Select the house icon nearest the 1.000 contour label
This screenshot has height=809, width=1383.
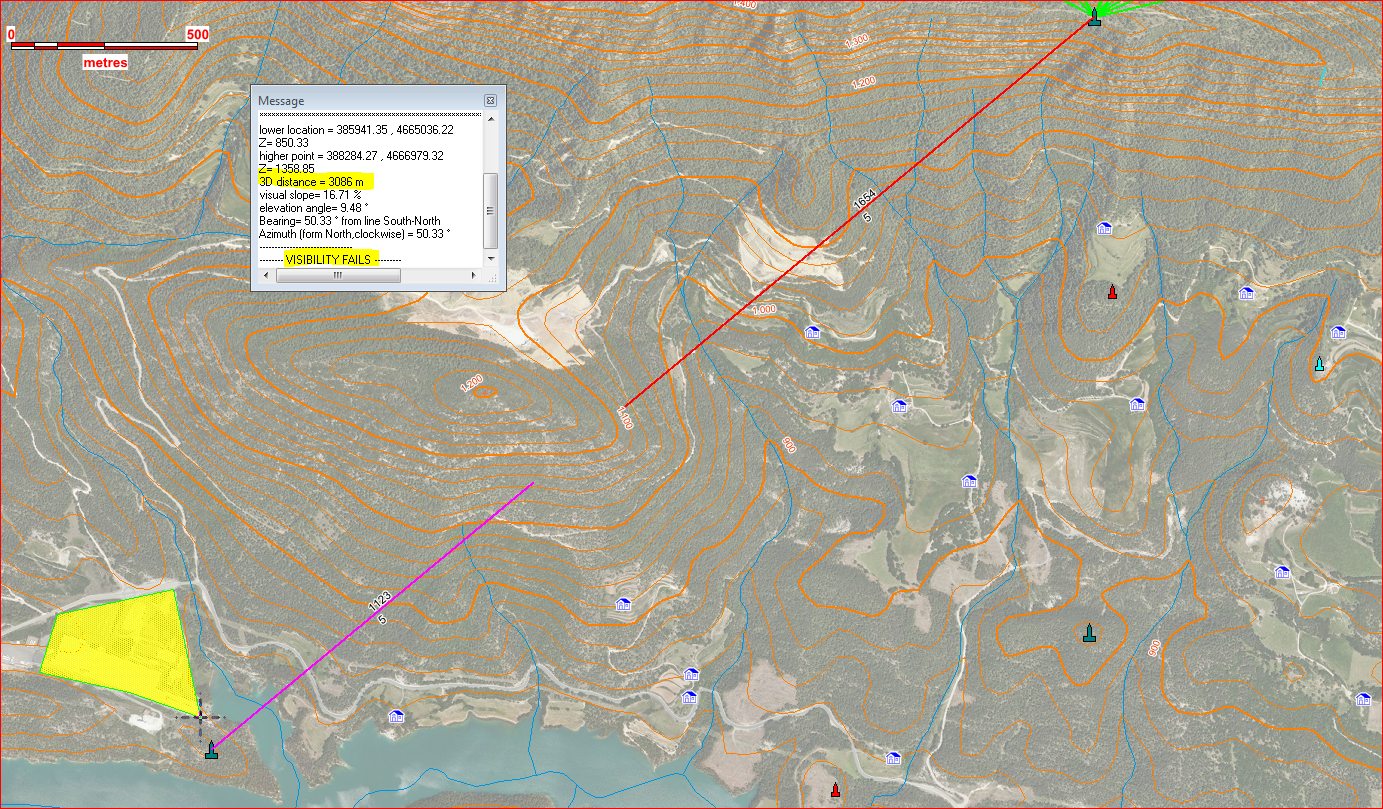pos(812,332)
